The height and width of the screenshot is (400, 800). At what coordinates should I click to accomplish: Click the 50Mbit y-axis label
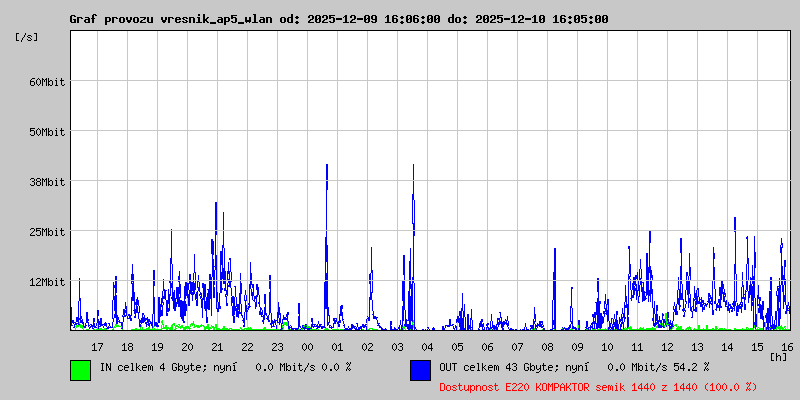tap(47, 132)
